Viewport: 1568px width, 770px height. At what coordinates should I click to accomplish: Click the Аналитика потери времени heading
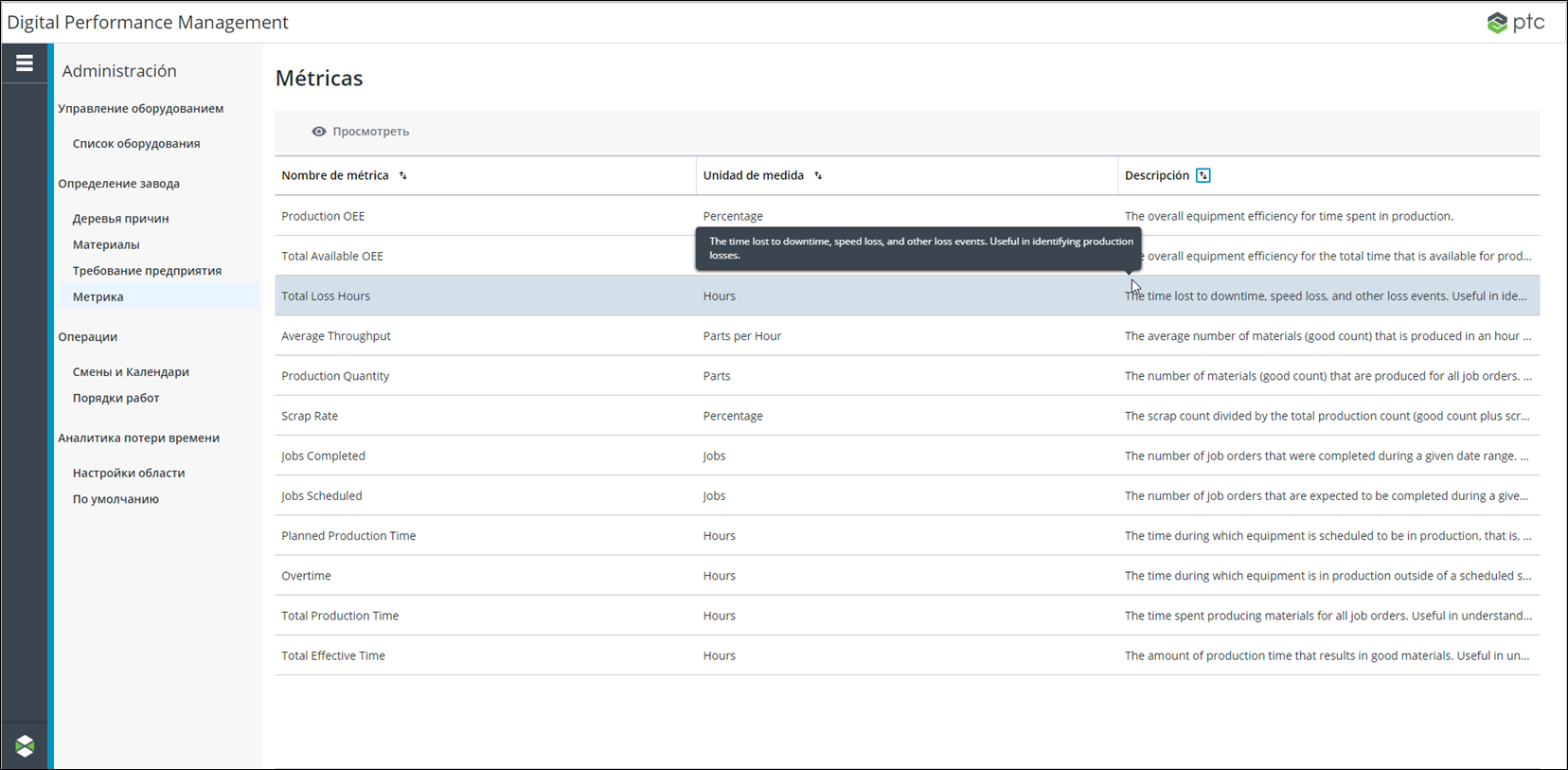[x=138, y=438]
